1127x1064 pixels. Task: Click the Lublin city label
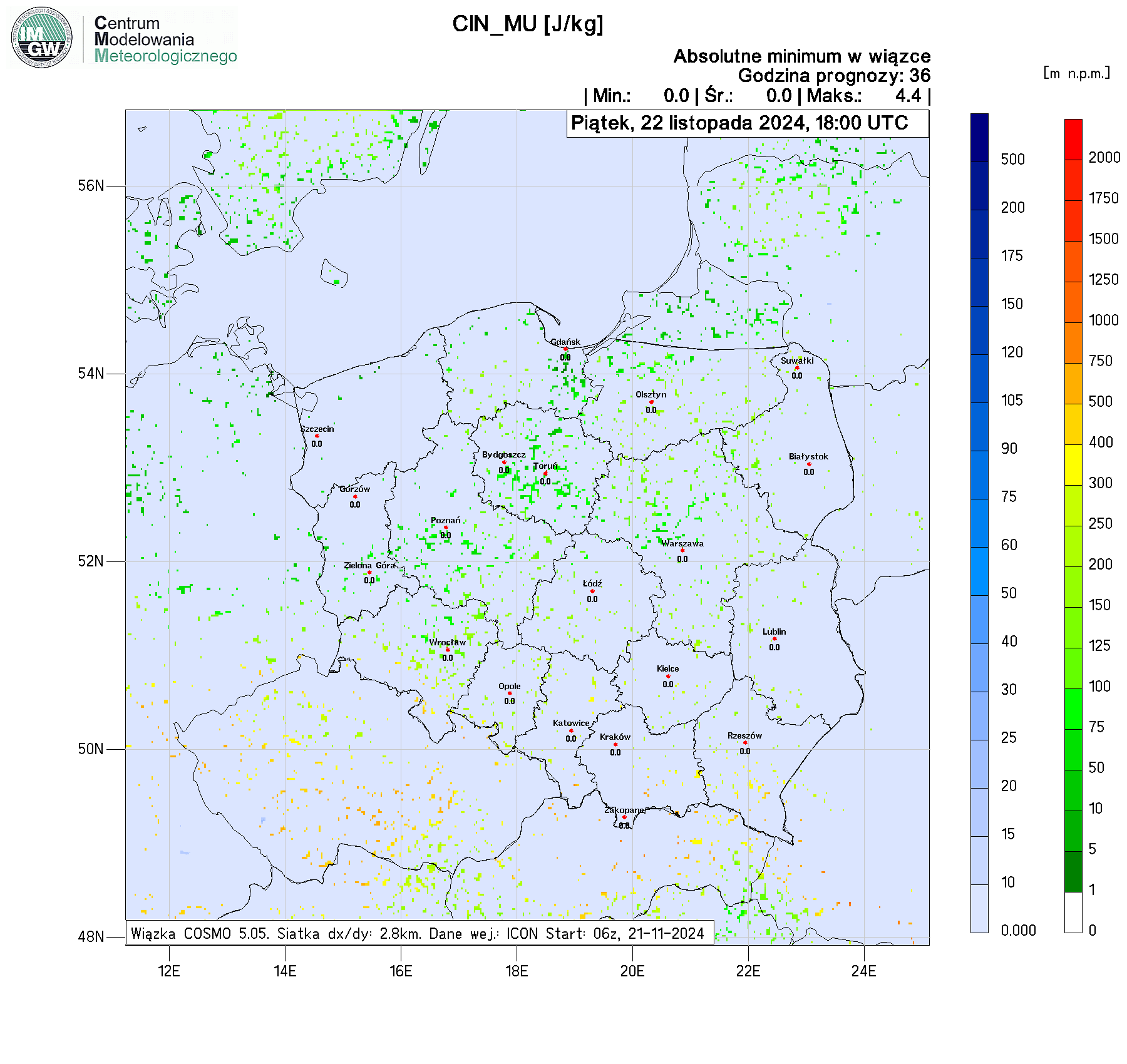click(774, 632)
